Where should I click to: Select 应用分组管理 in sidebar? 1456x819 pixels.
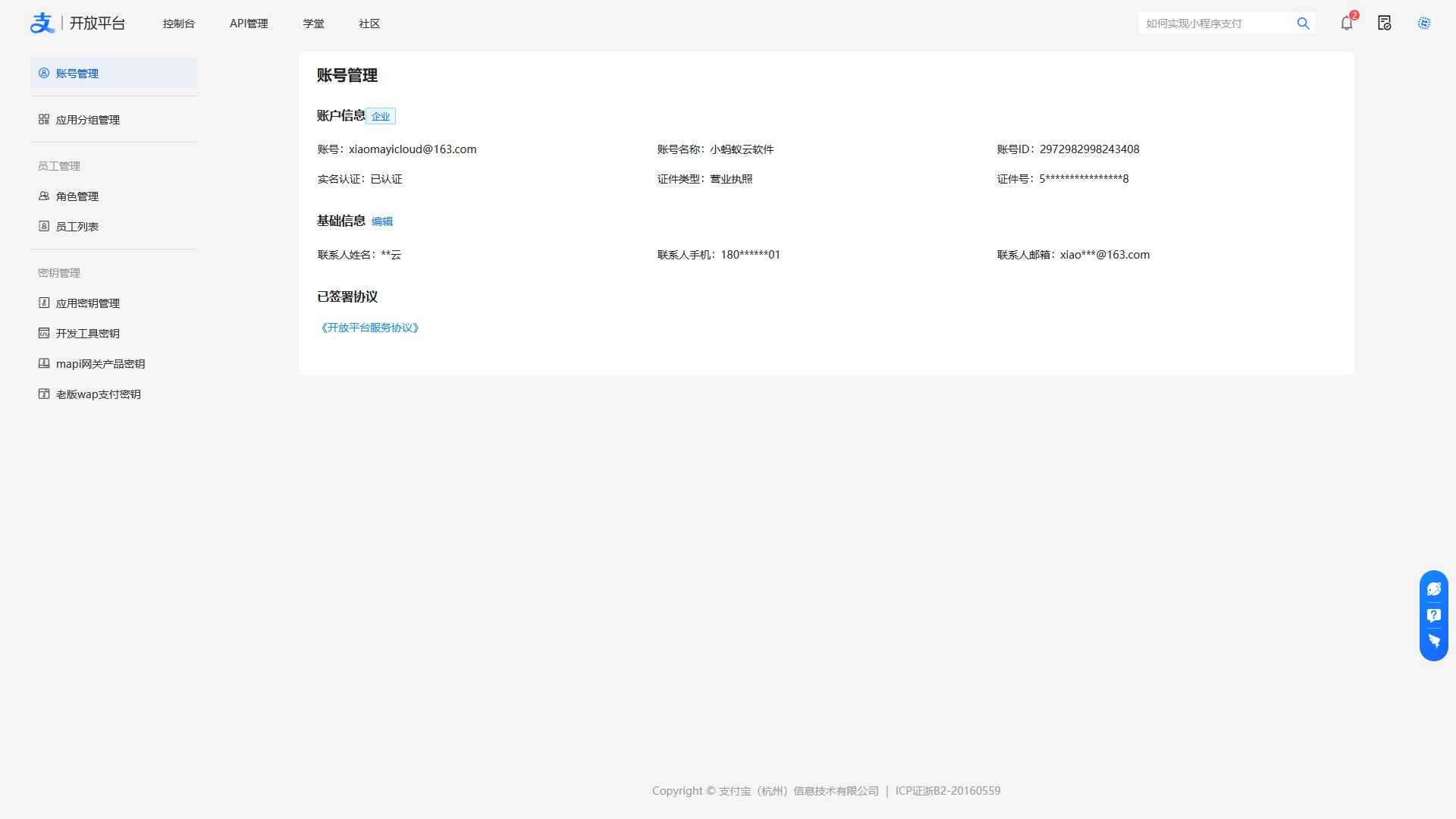87,120
